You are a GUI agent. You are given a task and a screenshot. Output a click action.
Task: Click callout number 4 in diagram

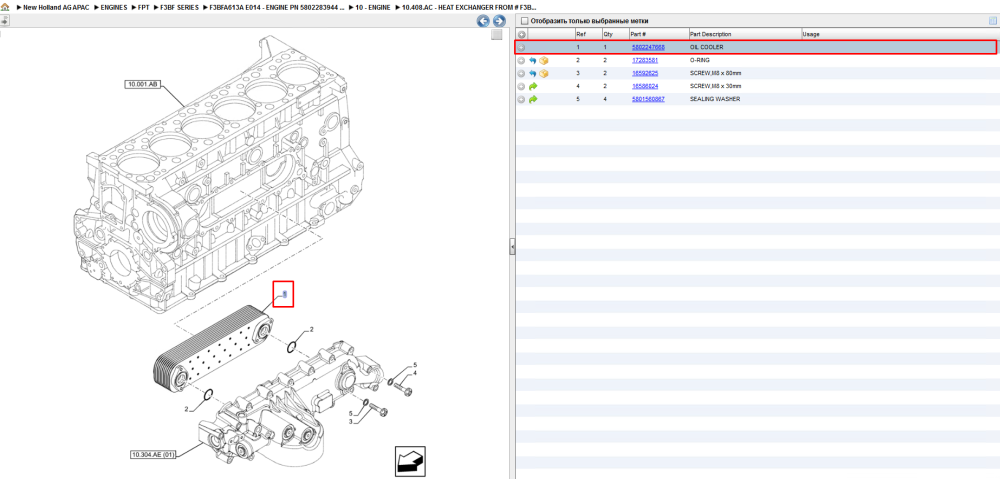415,373
